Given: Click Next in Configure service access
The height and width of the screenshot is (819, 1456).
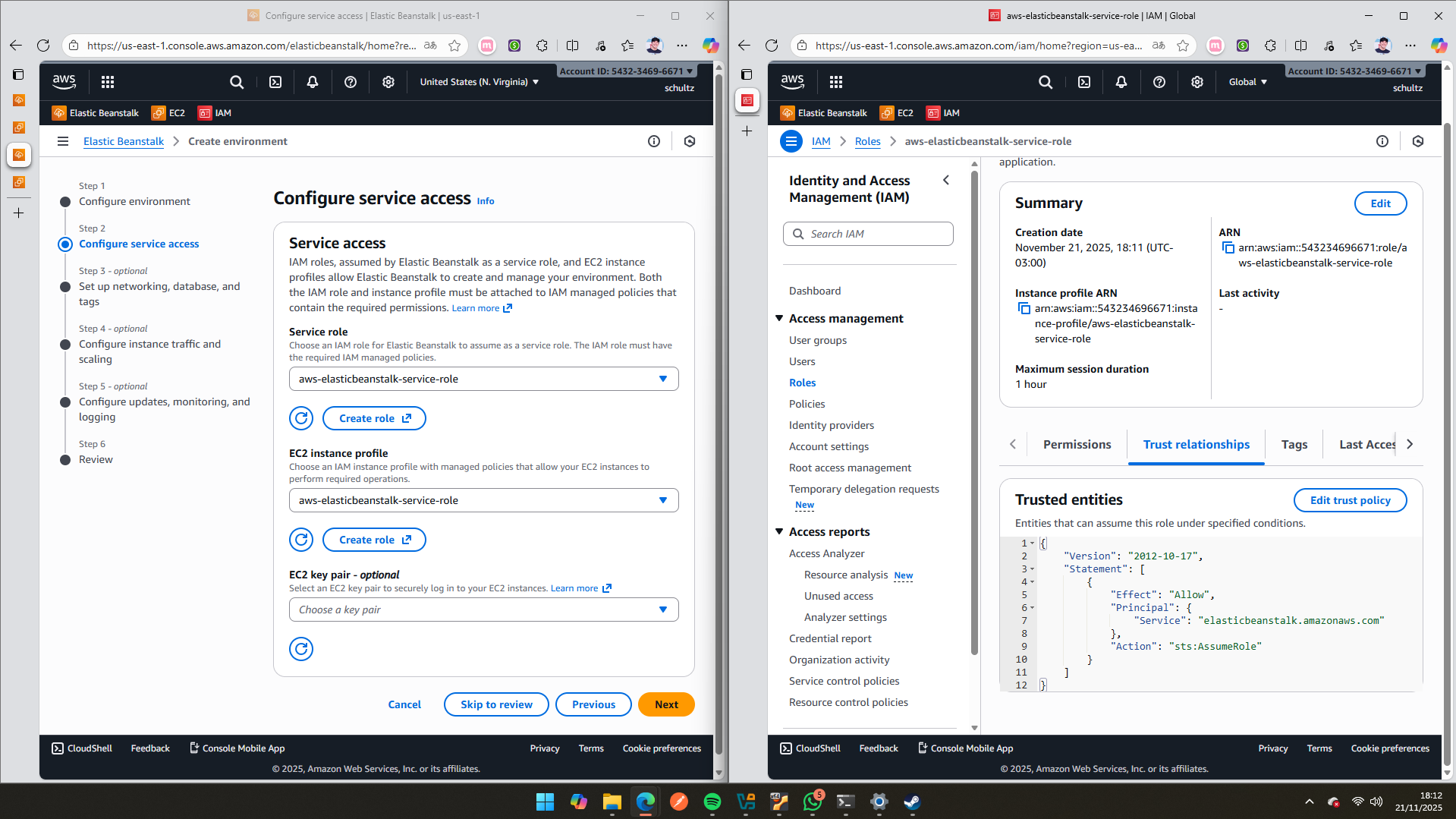Looking at the screenshot, I should [x=666, y=704].
